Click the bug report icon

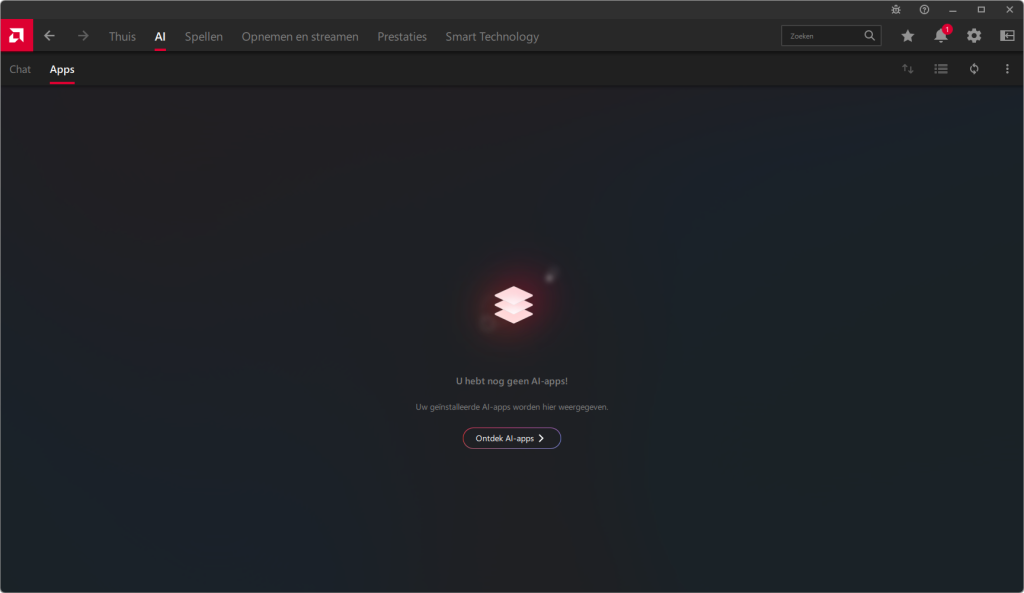click(896, 9)
